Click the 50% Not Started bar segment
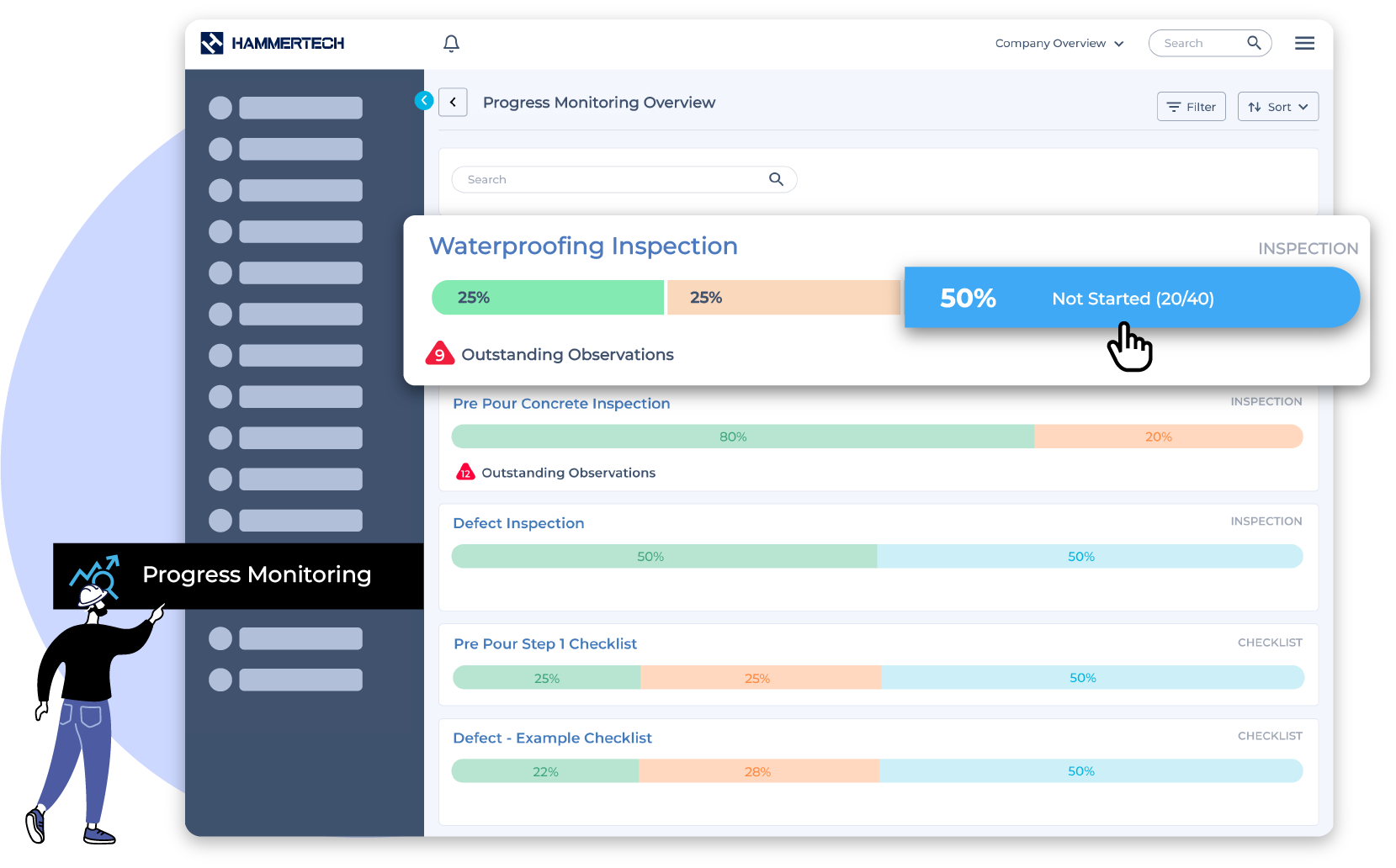The width and height of the screenshot is (1396, 868). click(x=1131, y=299)
